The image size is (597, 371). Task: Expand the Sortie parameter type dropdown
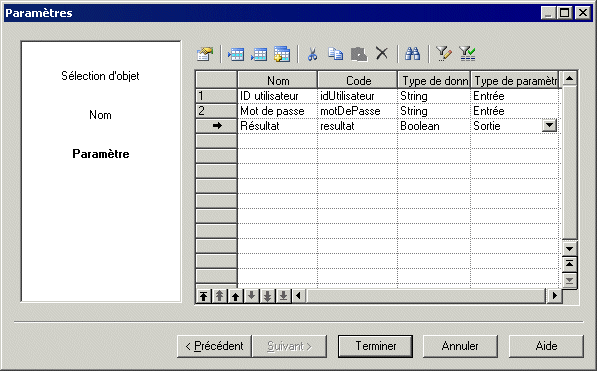549,125
